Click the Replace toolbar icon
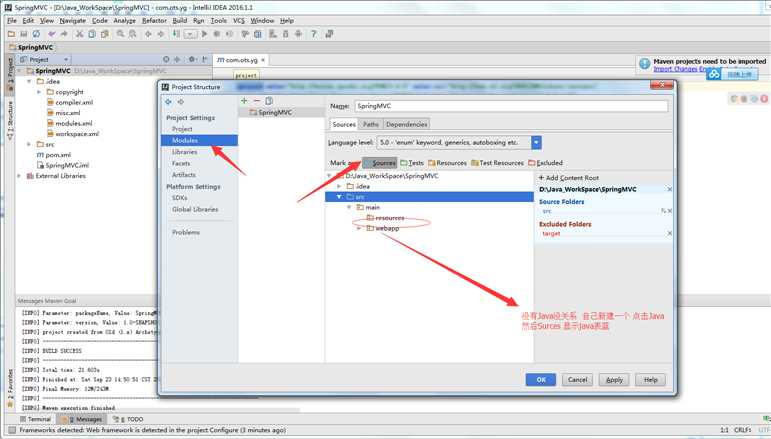This screenshot has width=771, height=439. pyautogui.click(x=132, y=34)
